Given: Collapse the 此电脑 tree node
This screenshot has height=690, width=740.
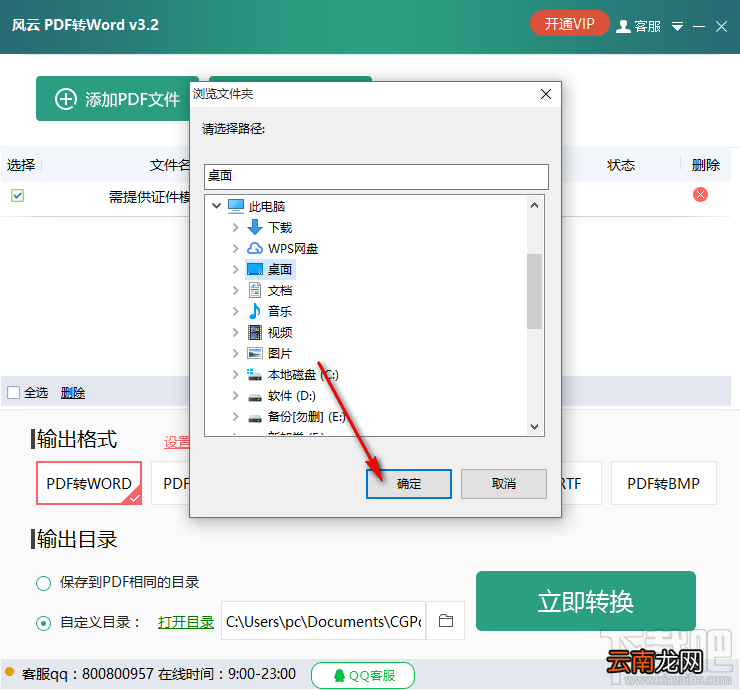Looking at the screenshot, I should pyautogui.click(x=216, y=206).
